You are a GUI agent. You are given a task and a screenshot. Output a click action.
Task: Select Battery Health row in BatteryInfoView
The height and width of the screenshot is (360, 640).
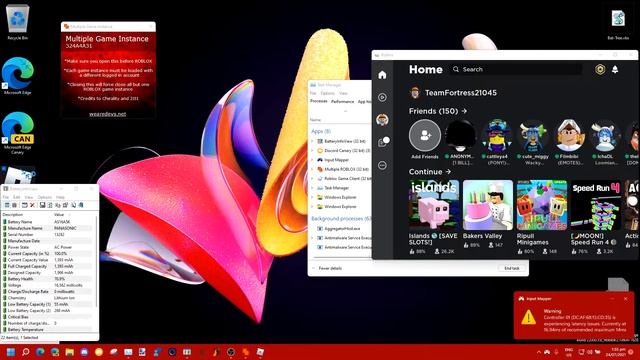coord(48,279)
